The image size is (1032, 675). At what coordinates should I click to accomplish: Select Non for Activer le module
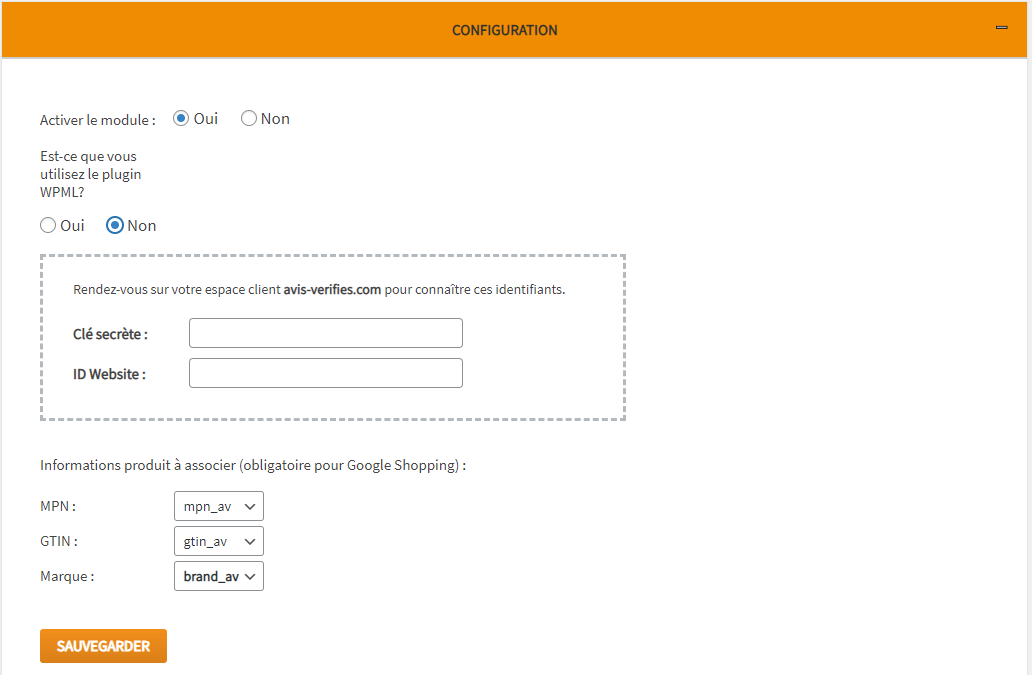(x=249, y=118)
